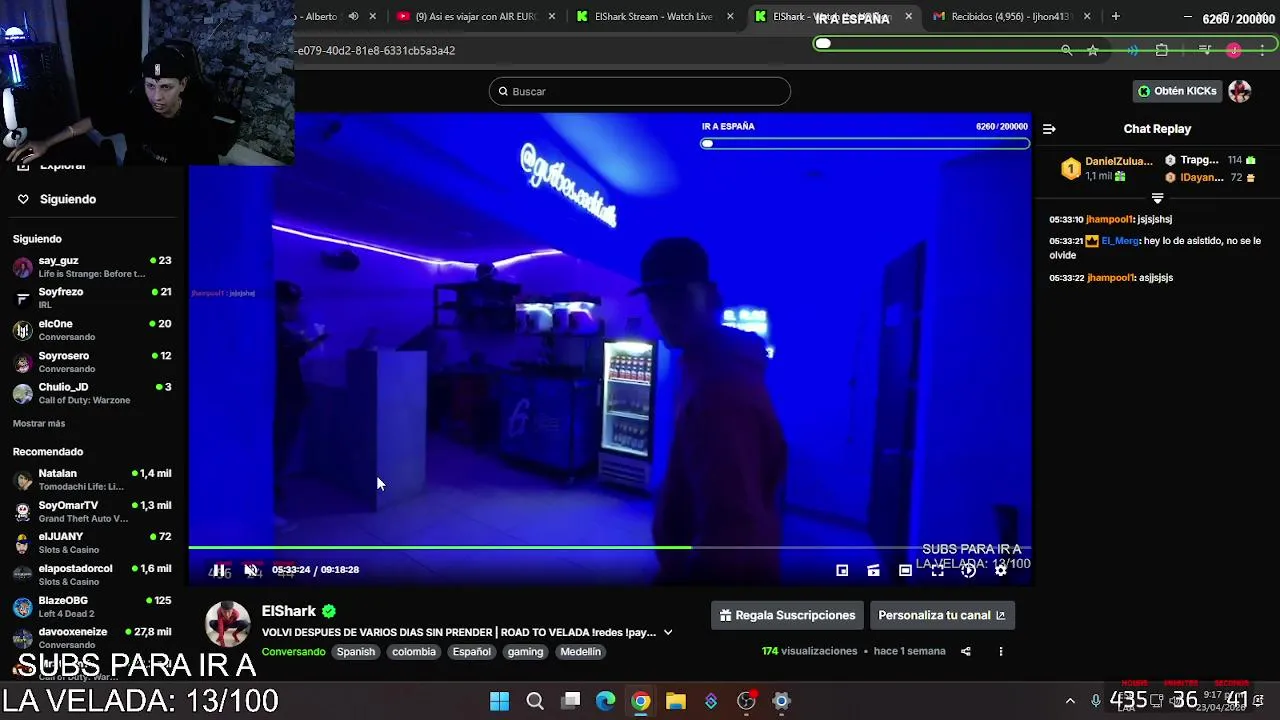Click Personaliza tu canal button
Image resolution: width=1280 pixels, height=720 pixels.
point(942,615)
